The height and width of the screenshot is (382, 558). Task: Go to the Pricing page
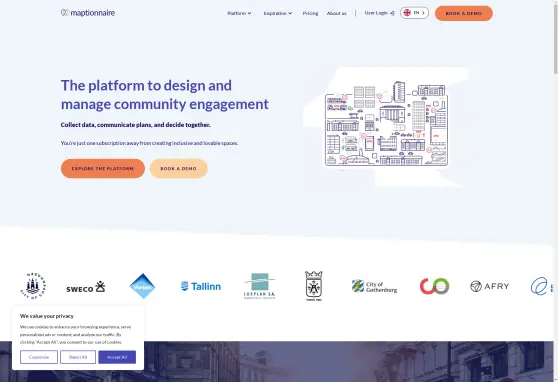(310, 13)
